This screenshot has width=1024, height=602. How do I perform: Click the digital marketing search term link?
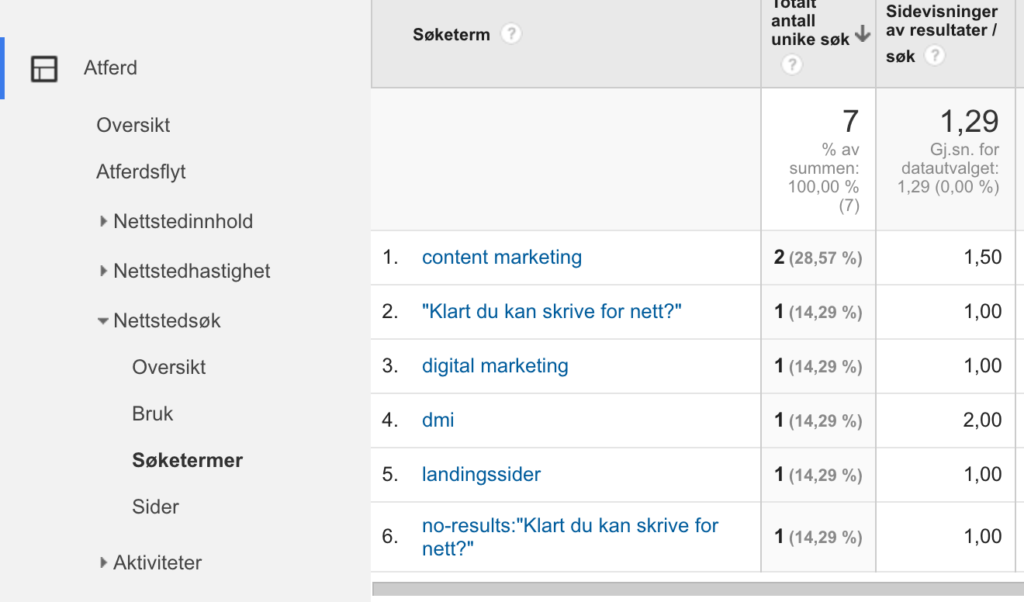[x=495, y=366]
